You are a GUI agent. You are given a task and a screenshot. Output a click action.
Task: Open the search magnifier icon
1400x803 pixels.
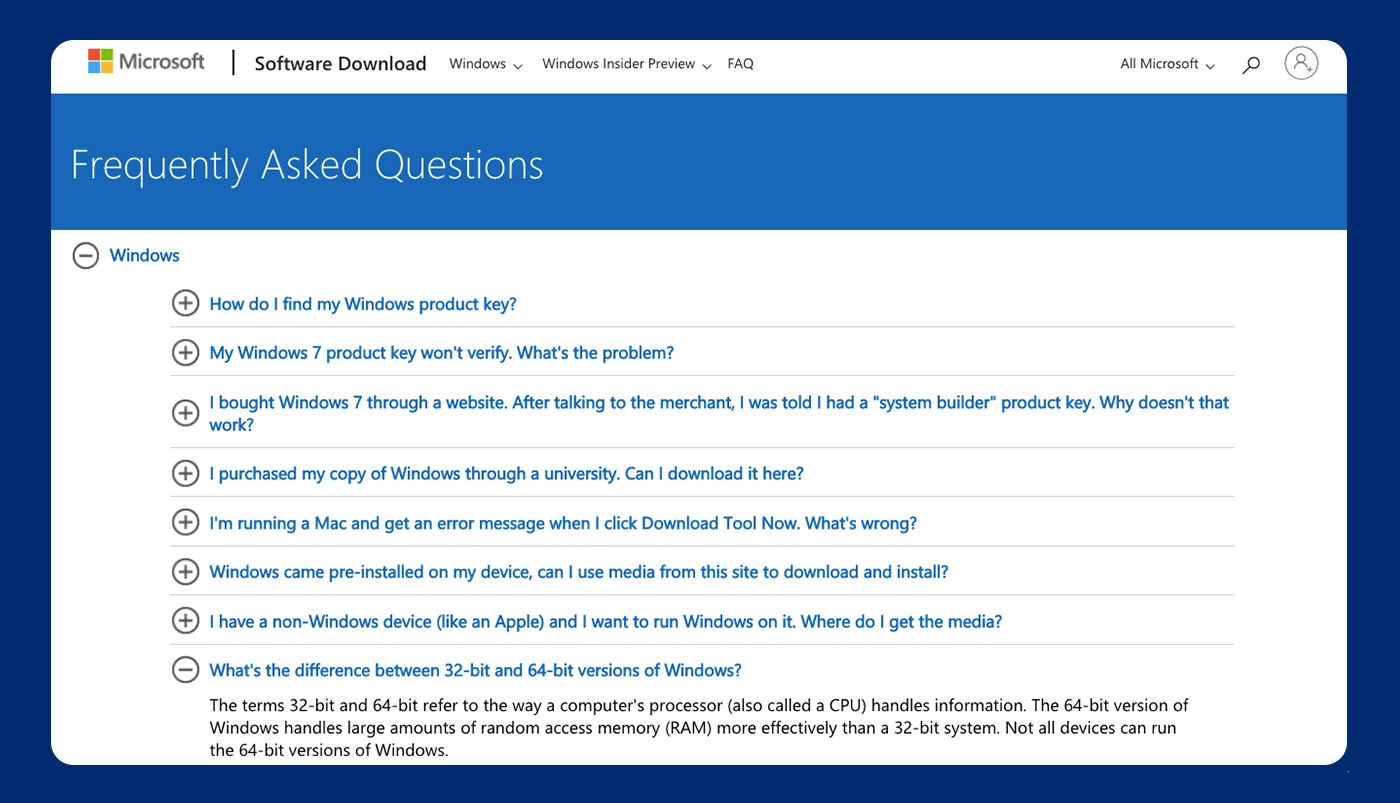[x=1251, y=65]
